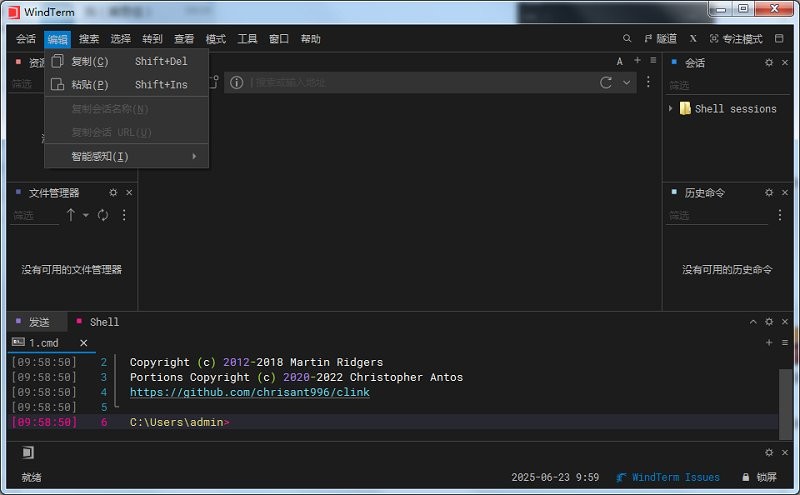
Task: Open the 帮助 menu
Action: 310,39
